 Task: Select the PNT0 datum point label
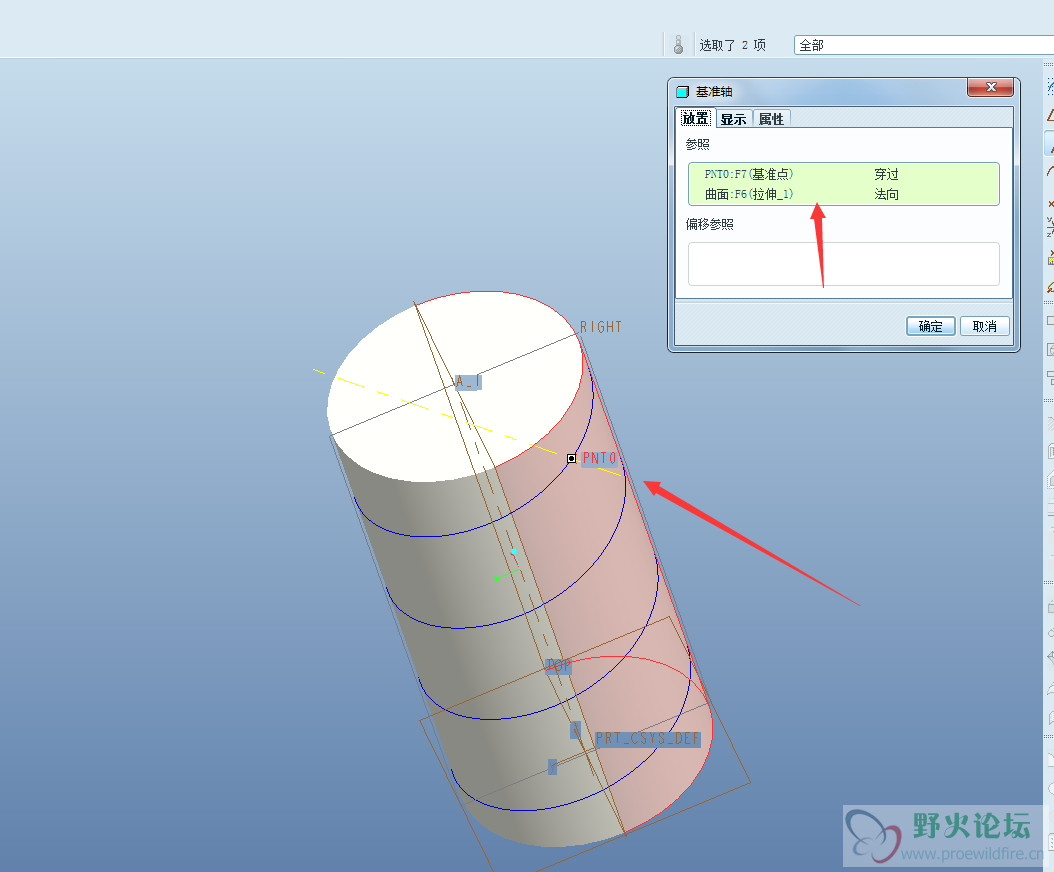coord(599,459)
